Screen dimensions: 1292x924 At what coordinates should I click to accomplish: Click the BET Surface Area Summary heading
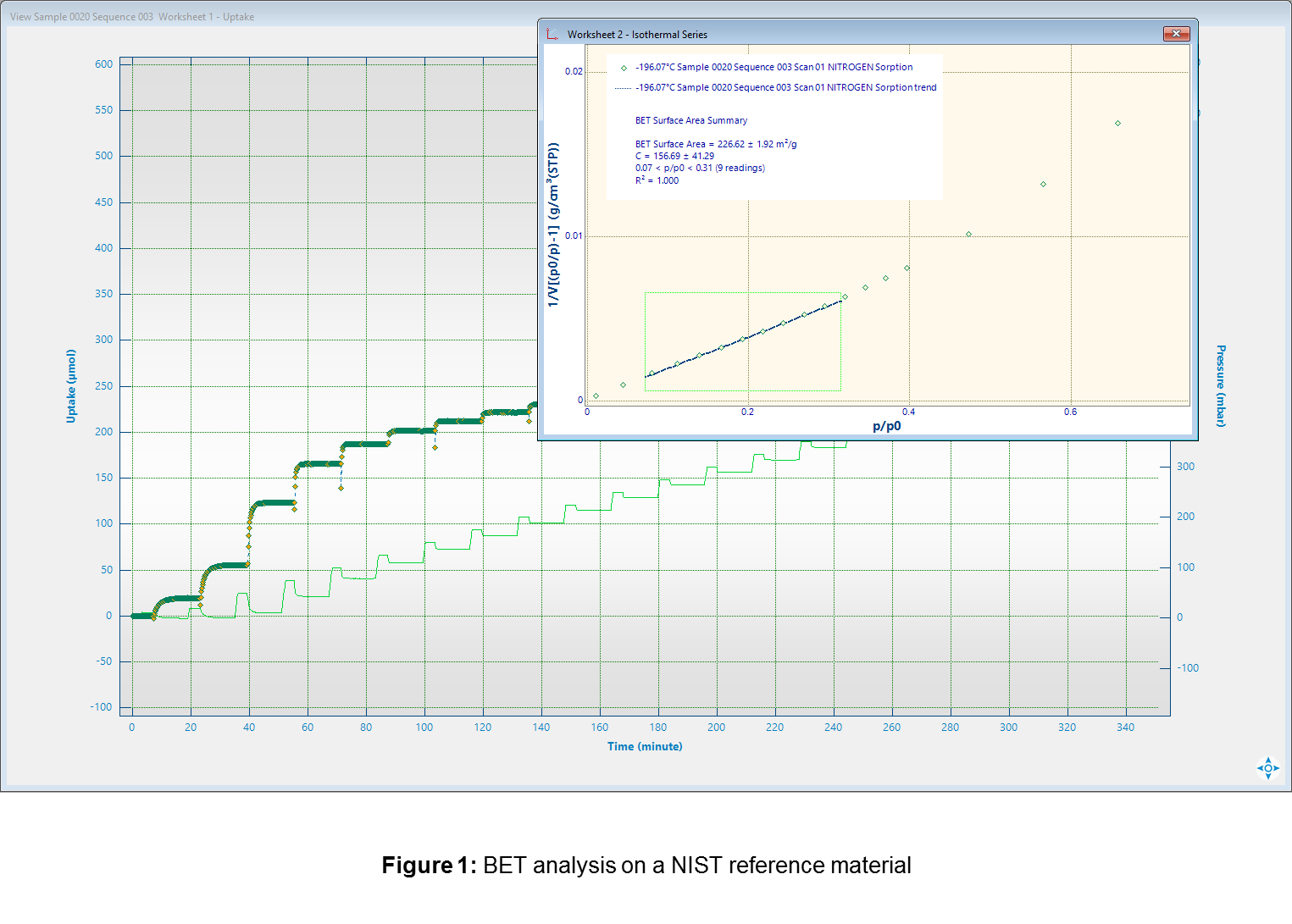690,121
